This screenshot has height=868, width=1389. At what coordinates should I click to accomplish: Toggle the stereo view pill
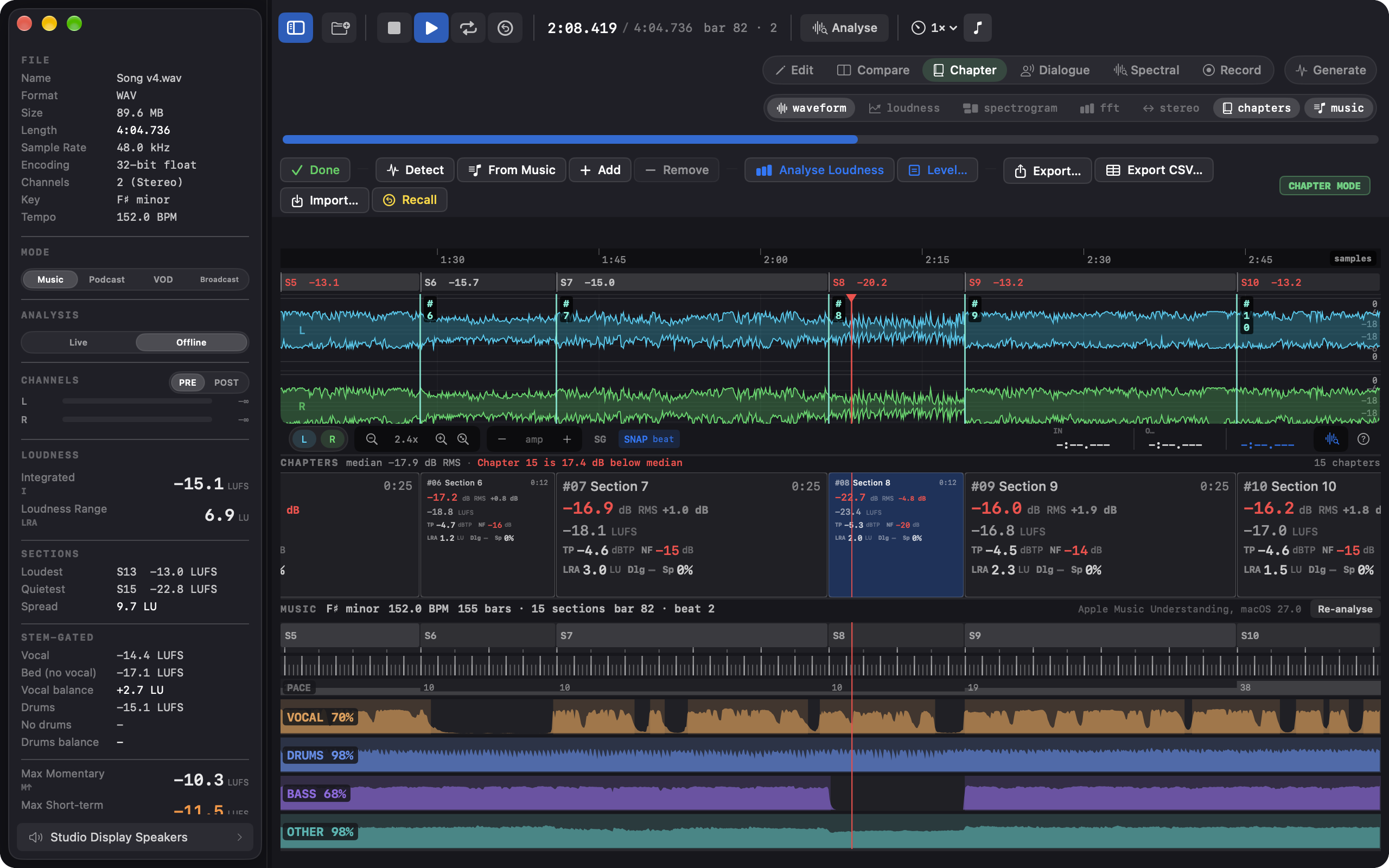[1171, 108]
